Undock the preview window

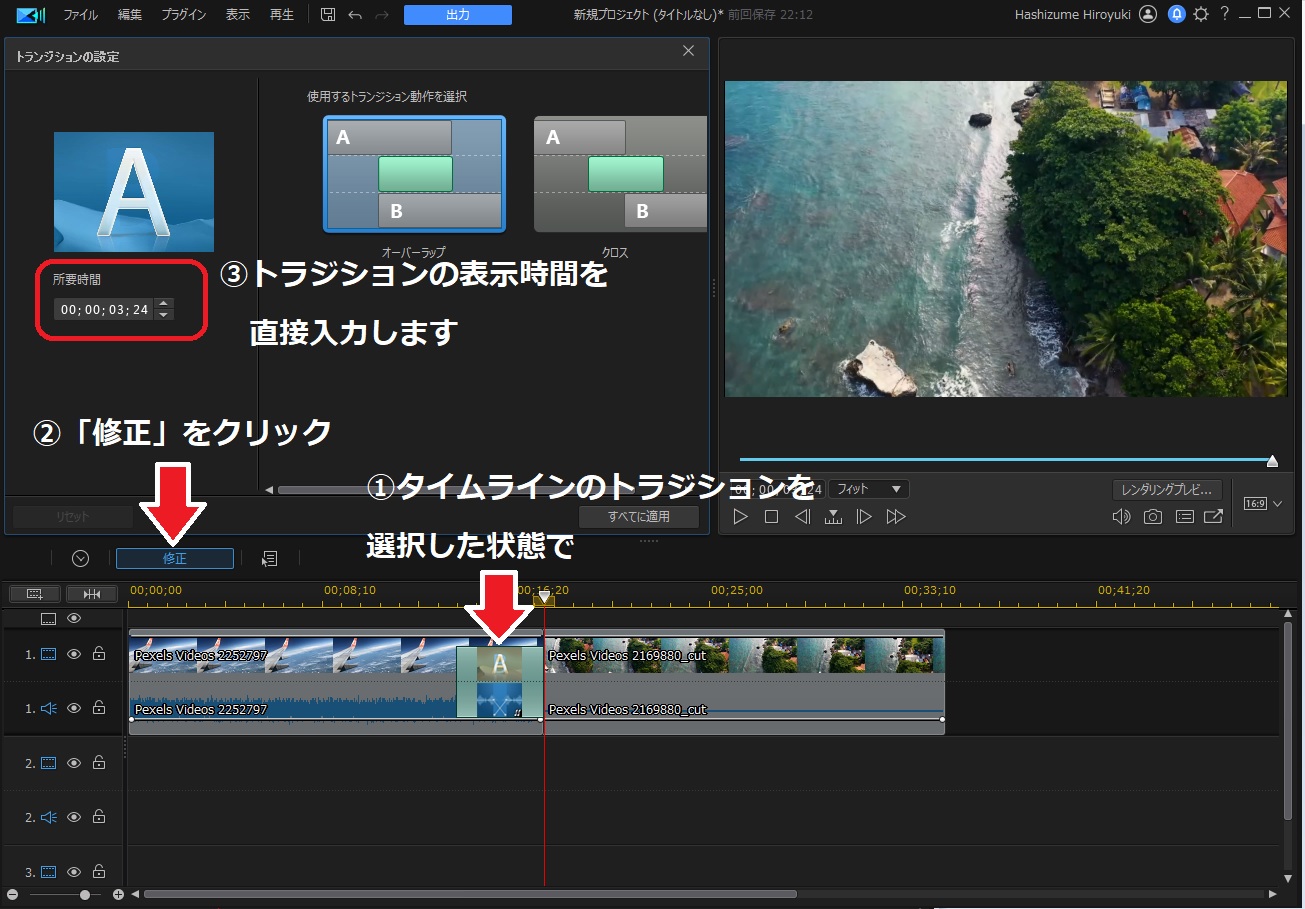[1213, 517]
